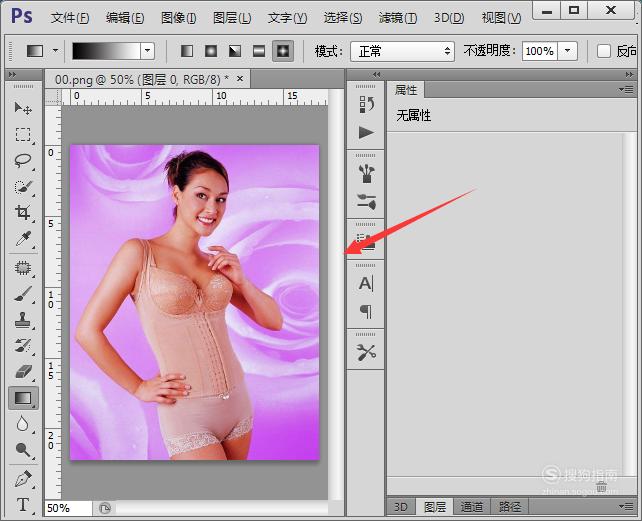Open the 选择(S) menu
The width and height of the screenshot is (642, 521).
click(343, 18)
